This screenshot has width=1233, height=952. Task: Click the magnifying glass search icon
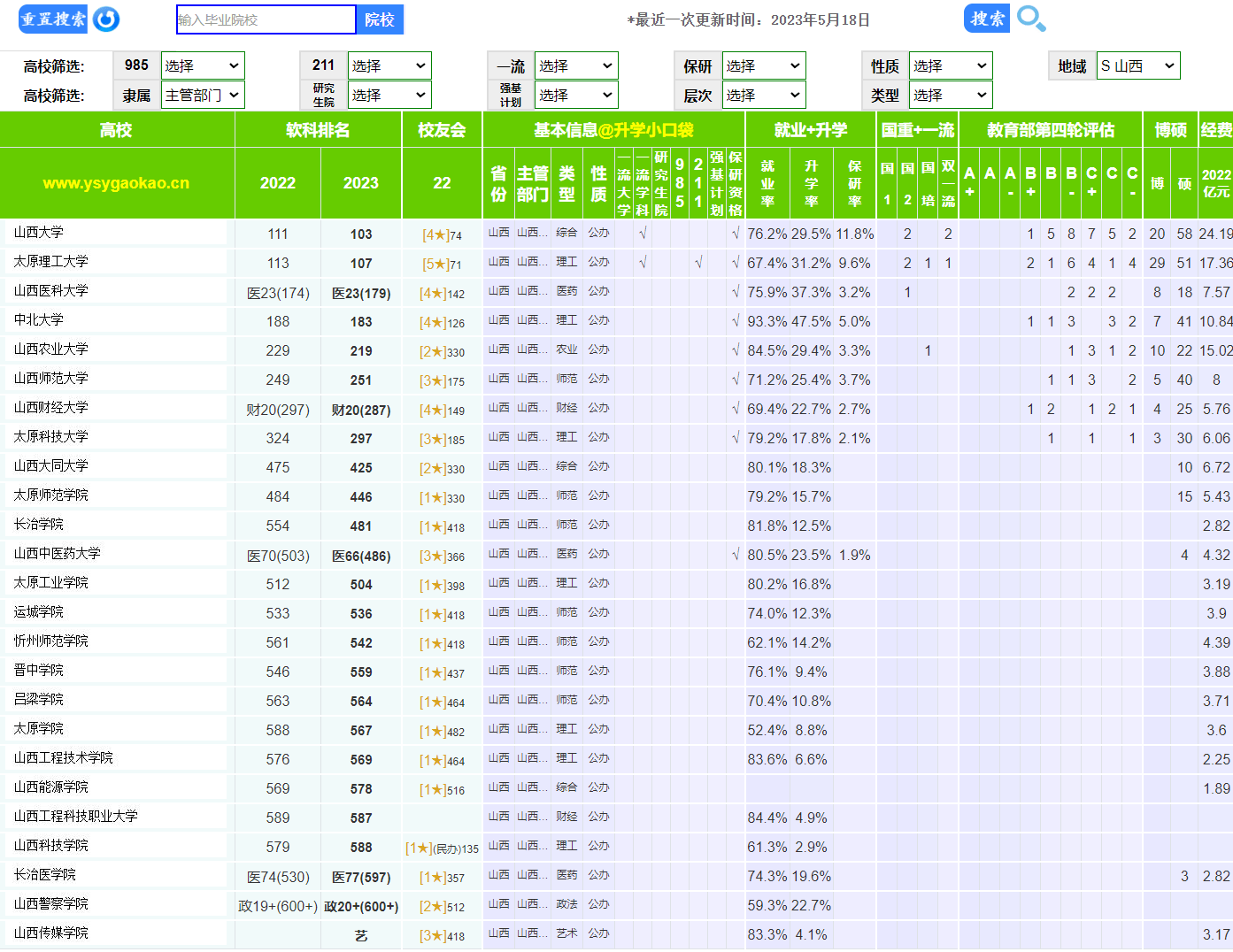pos(1031,19)
